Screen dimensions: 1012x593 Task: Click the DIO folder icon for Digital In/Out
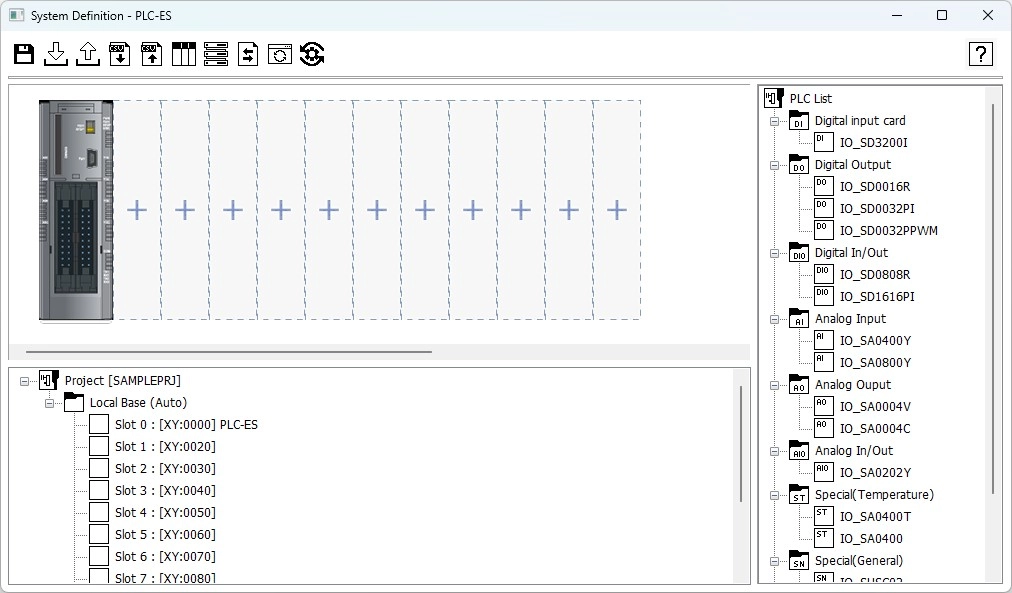coord(799,253)
